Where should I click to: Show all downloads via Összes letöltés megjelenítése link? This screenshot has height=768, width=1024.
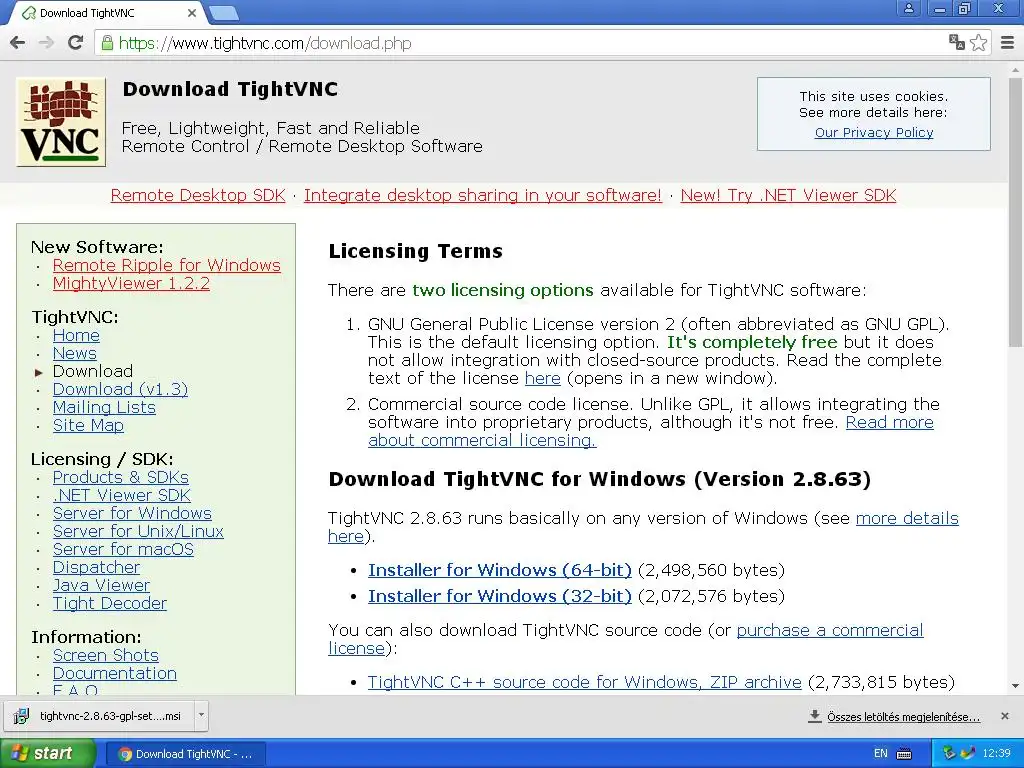(903, 717)
